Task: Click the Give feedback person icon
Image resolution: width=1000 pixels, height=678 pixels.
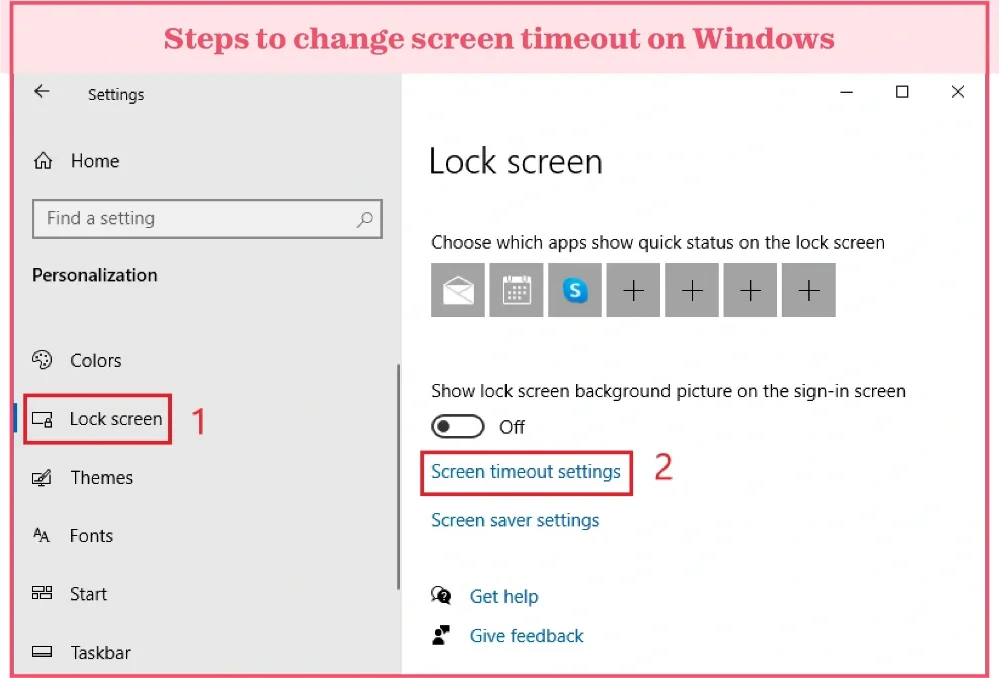Action: (x=441, y=635)
